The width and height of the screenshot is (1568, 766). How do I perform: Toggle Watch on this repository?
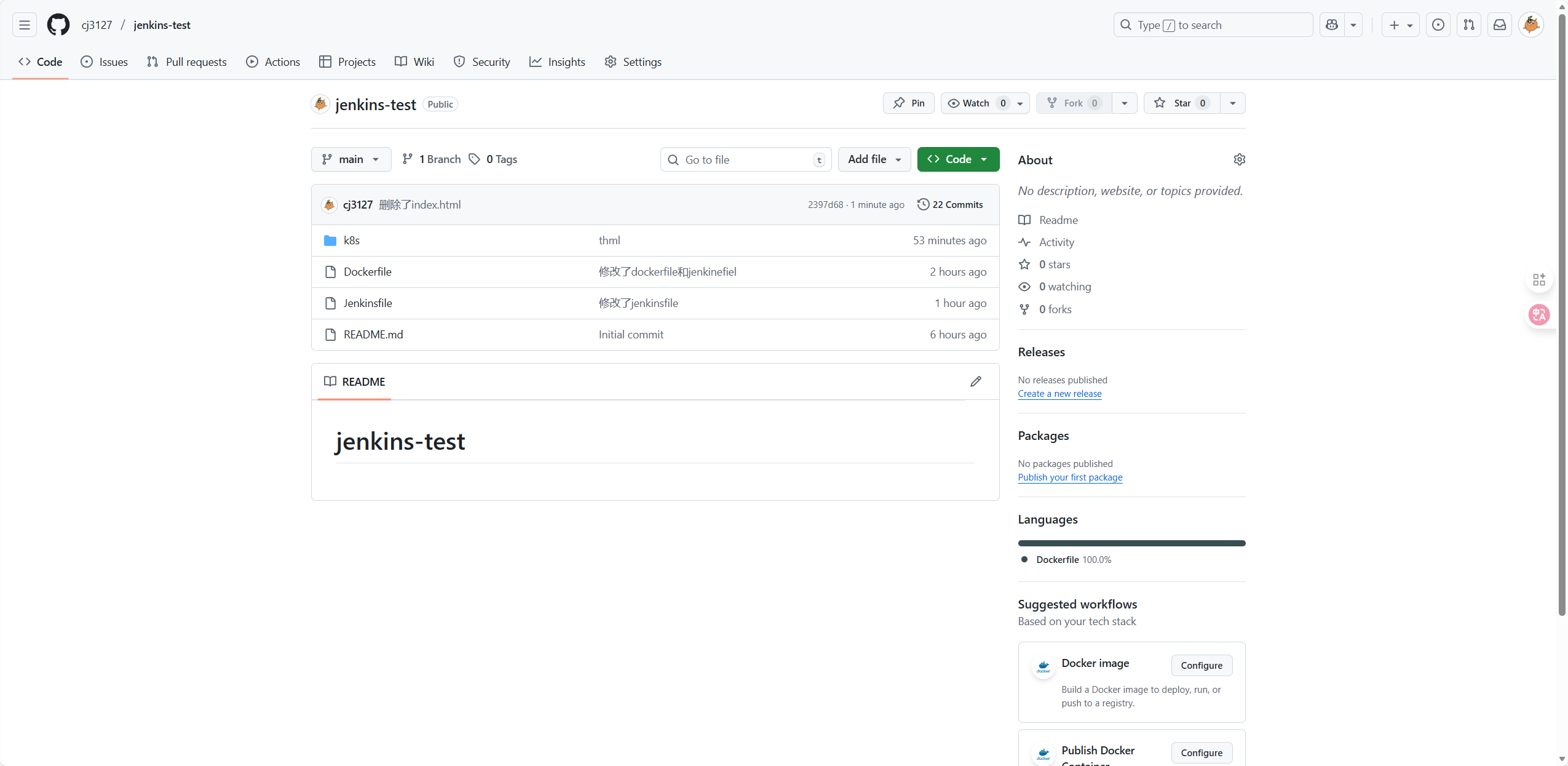click(976, 103)
